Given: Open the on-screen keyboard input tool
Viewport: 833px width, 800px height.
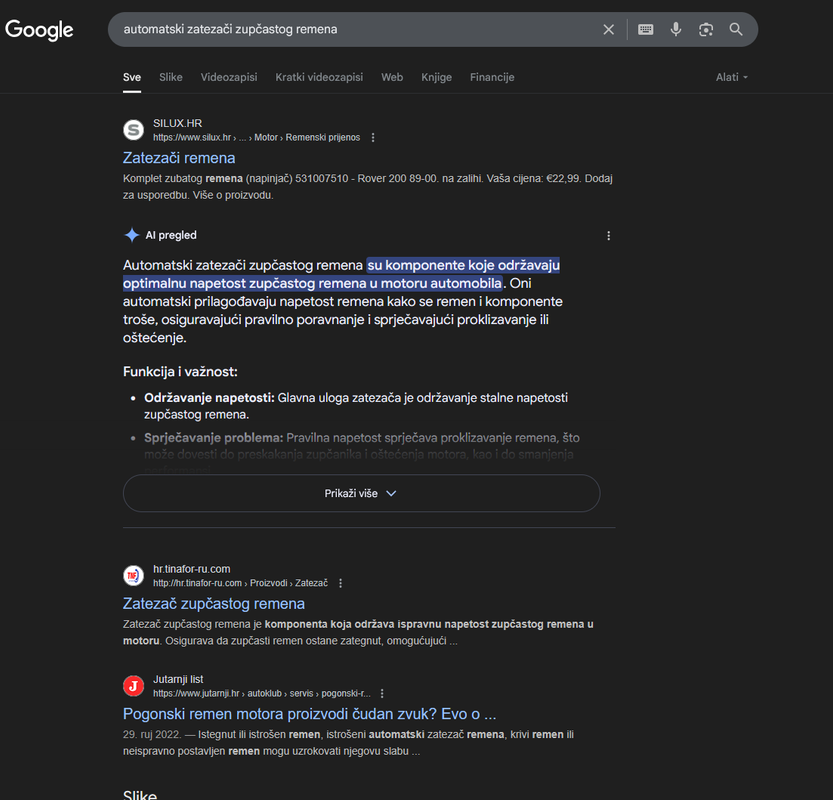Looking at the screenshot, I should [645, 30].
